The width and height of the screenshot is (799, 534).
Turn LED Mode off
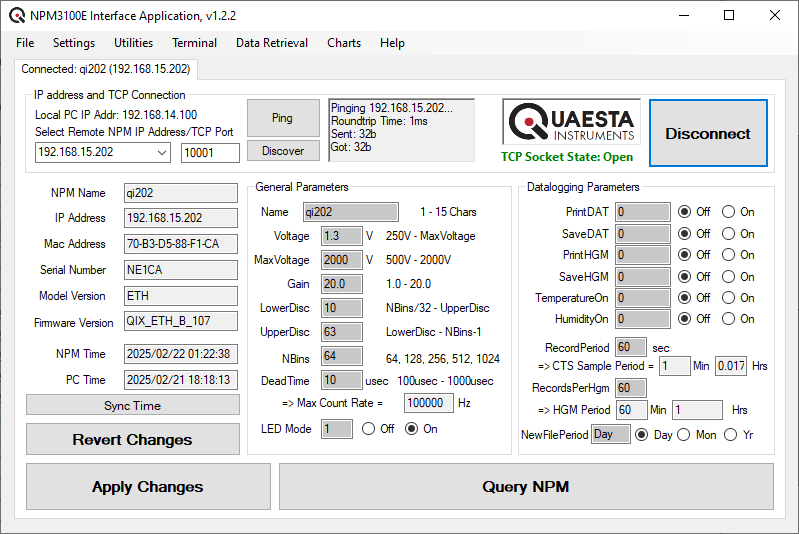(x=366, y=429)
